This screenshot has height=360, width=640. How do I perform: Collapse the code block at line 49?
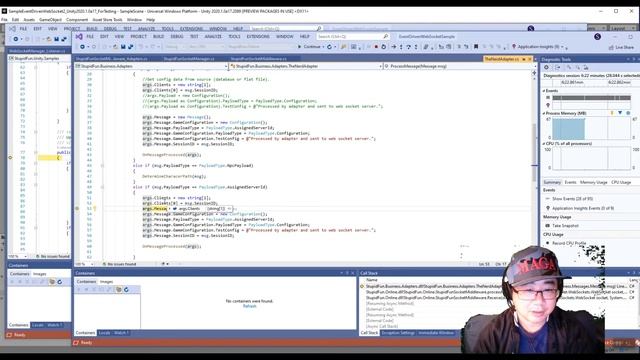[x=102, y=187]
